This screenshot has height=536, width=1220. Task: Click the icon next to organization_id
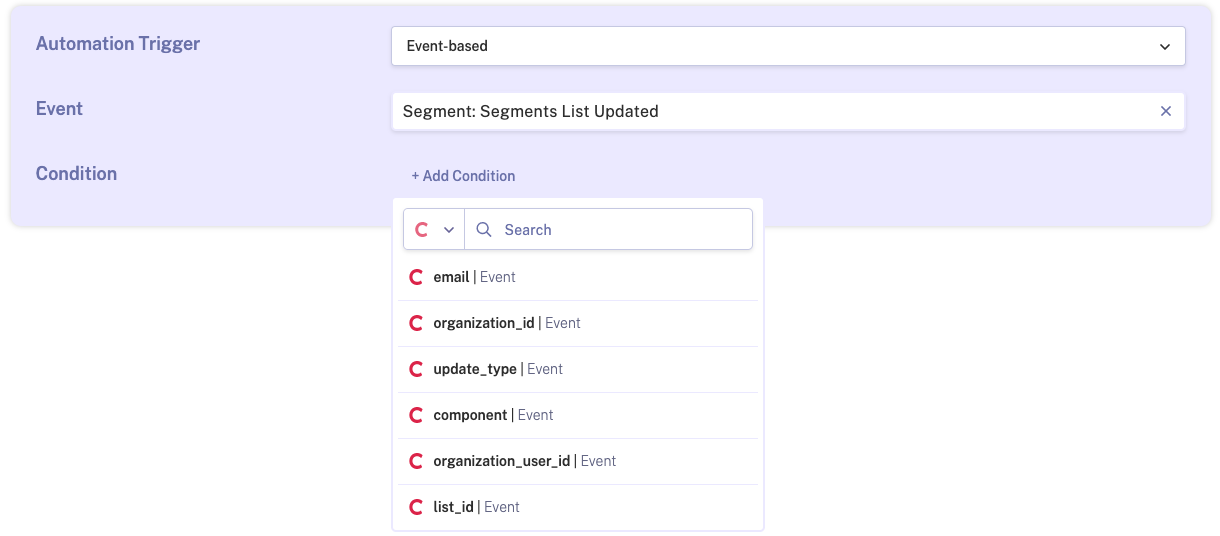point(416,323)
